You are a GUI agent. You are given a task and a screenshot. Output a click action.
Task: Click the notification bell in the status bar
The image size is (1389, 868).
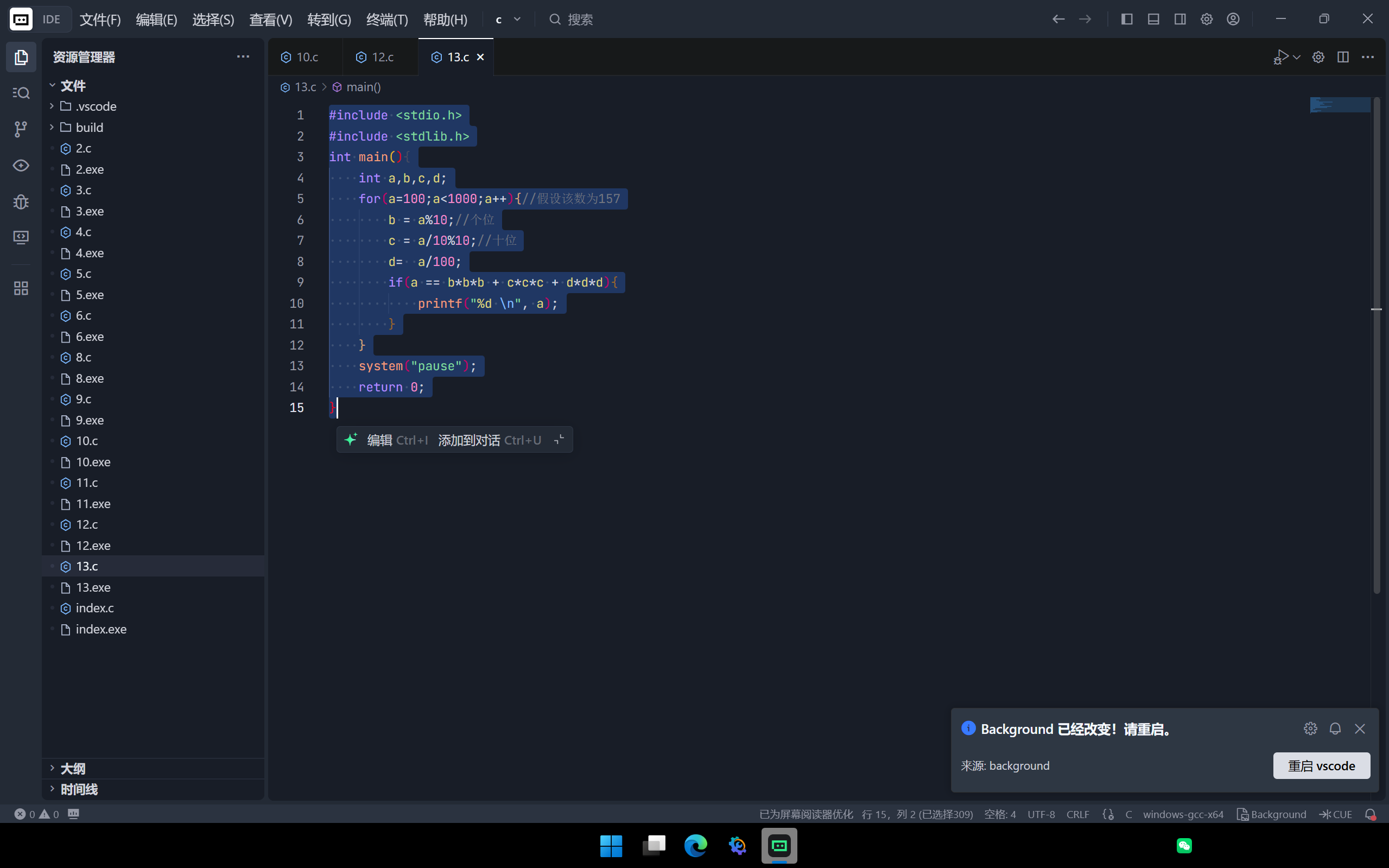tap(1370, 814)
